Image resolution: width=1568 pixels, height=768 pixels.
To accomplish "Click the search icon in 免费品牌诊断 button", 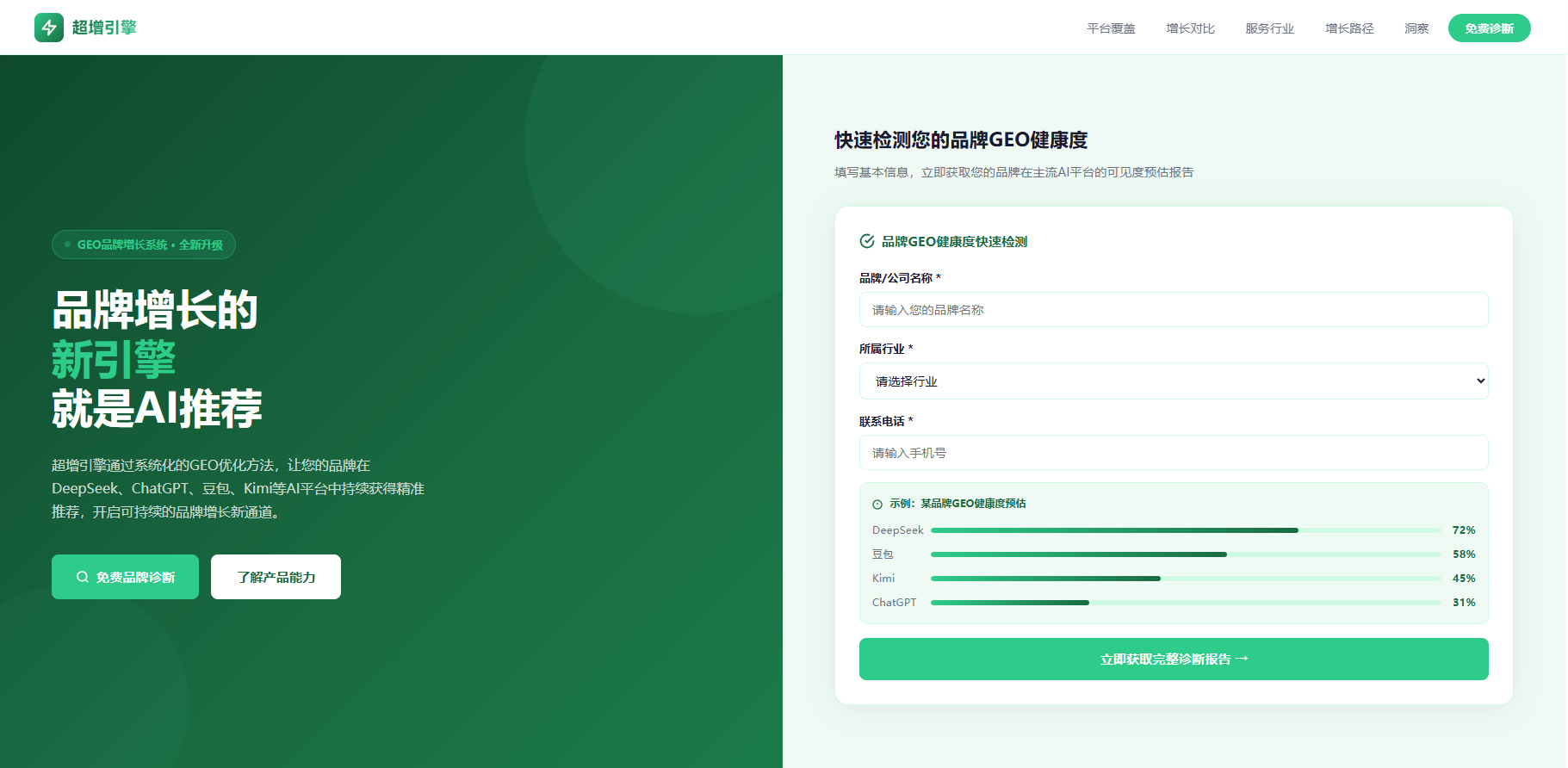I will pos(83,577).
